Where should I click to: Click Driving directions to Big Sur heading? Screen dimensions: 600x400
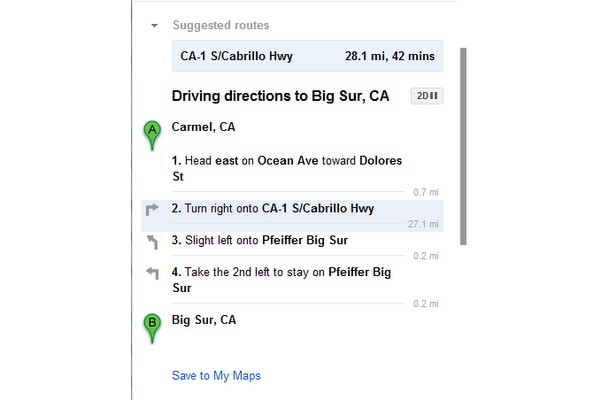280,96
